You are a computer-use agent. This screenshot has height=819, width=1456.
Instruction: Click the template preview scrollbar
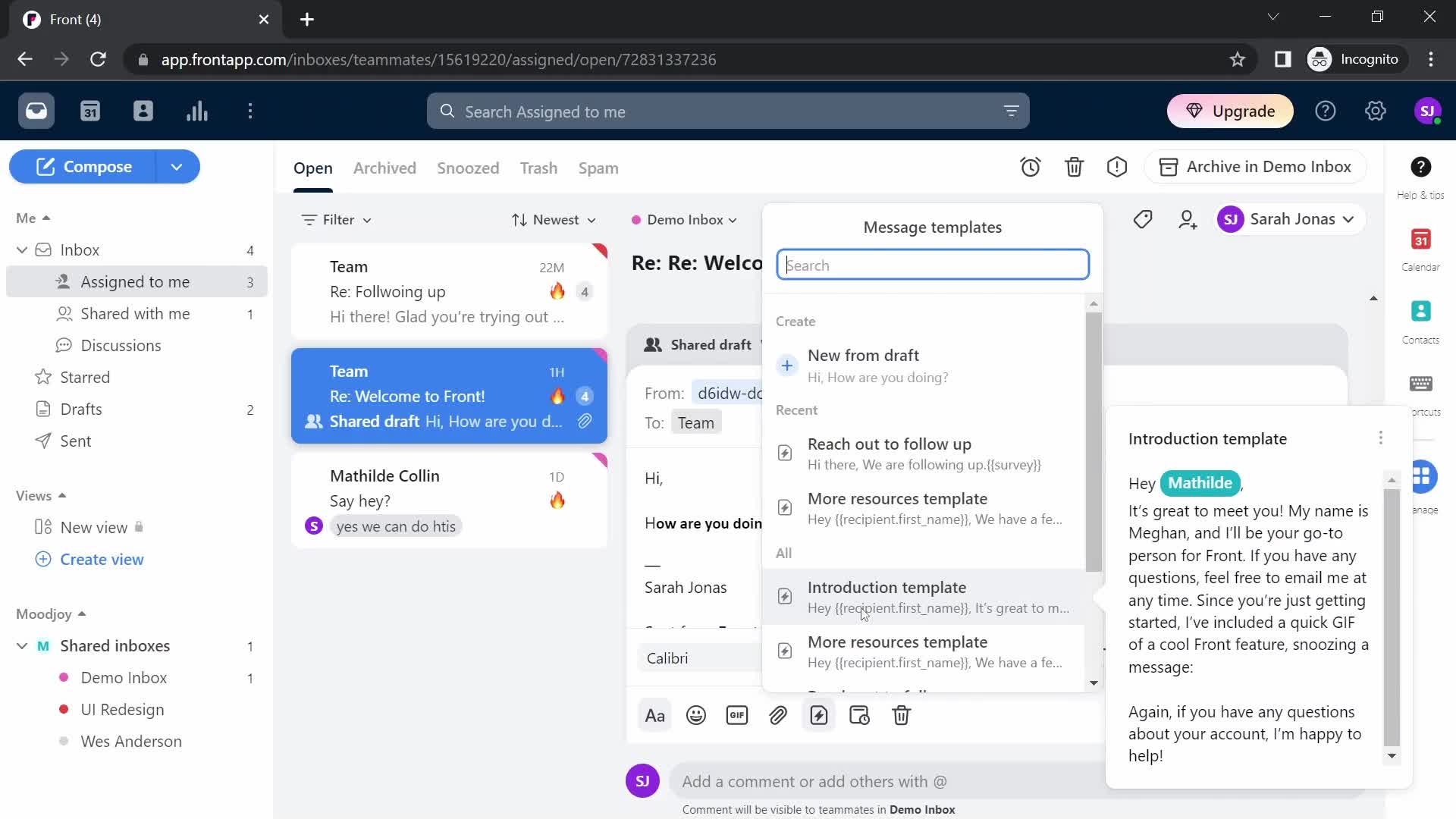1392,616
